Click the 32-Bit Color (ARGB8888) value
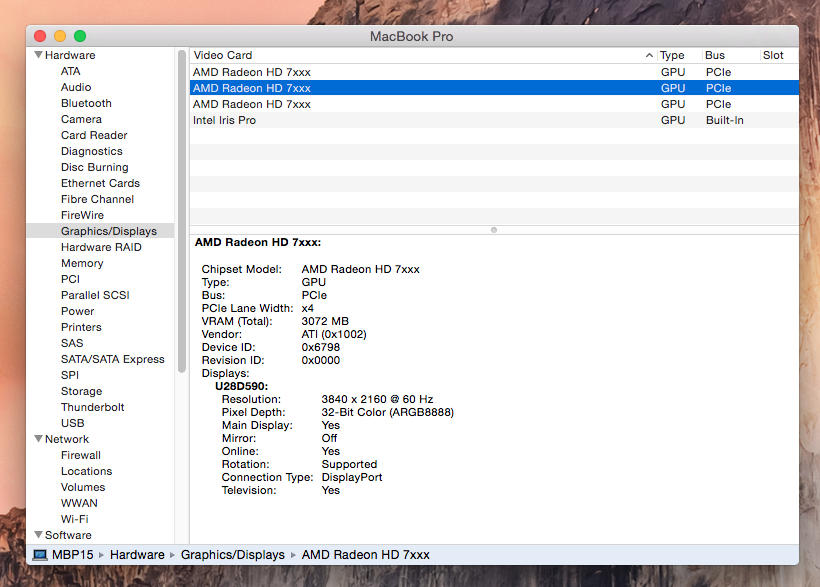820x587 pixels. [388, 412]
